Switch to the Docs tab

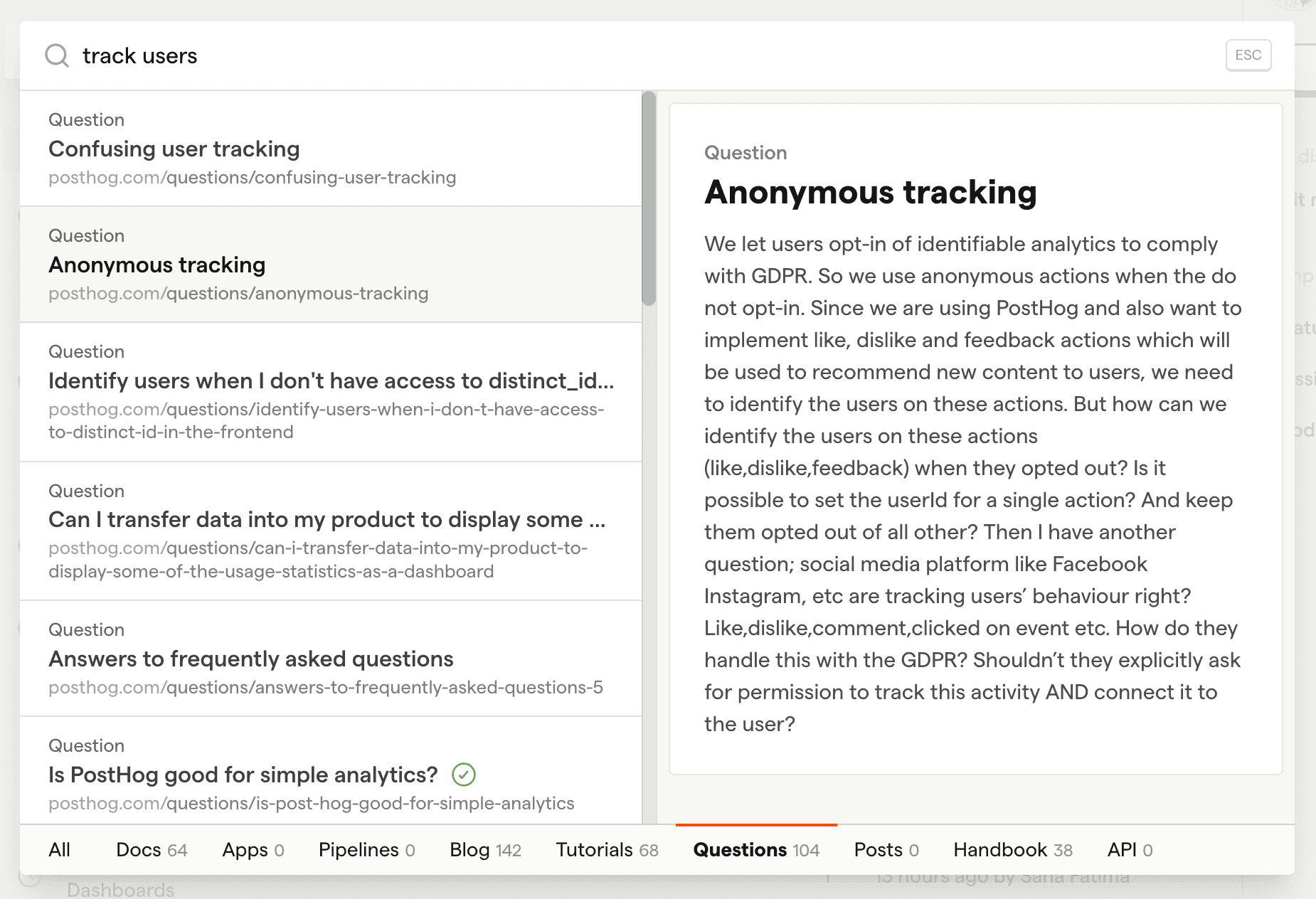coord(152,850)
